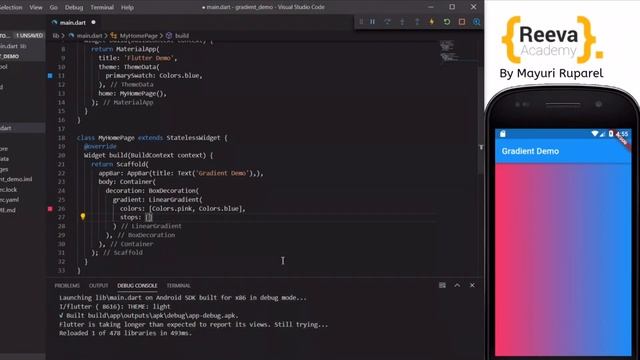Viewport: 640px width, 360px height.
Task: Open the .md file in explorer
Action: pyautogui.click(x=8, y=210)
